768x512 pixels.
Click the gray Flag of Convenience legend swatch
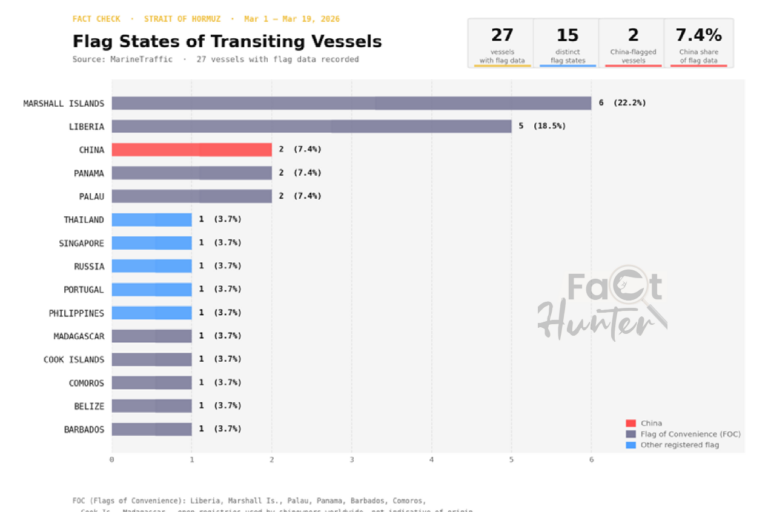pos(630,434)
